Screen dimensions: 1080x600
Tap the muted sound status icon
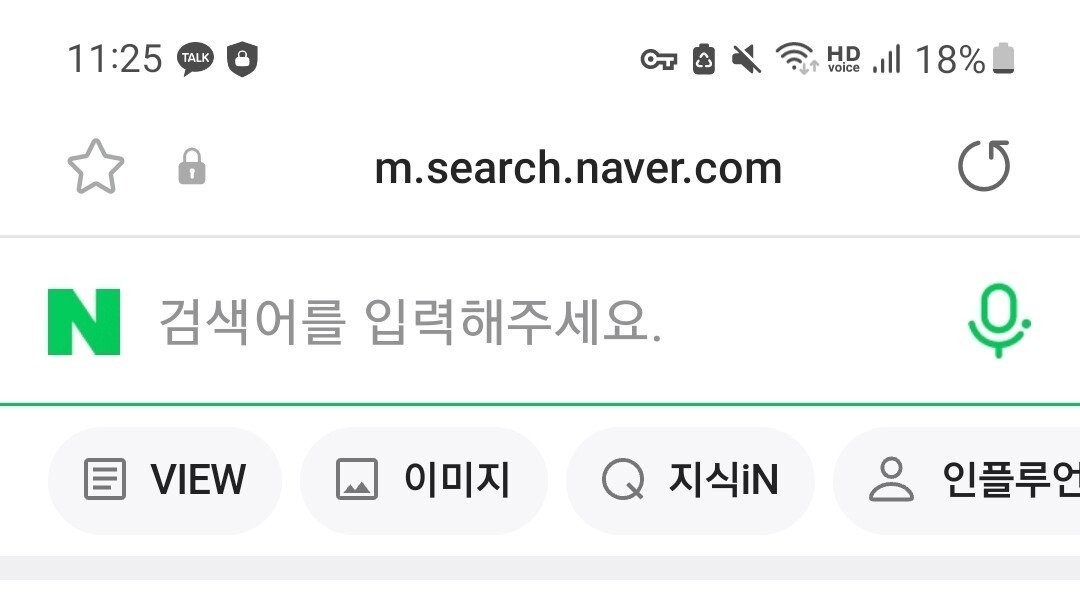pos(747,59)
